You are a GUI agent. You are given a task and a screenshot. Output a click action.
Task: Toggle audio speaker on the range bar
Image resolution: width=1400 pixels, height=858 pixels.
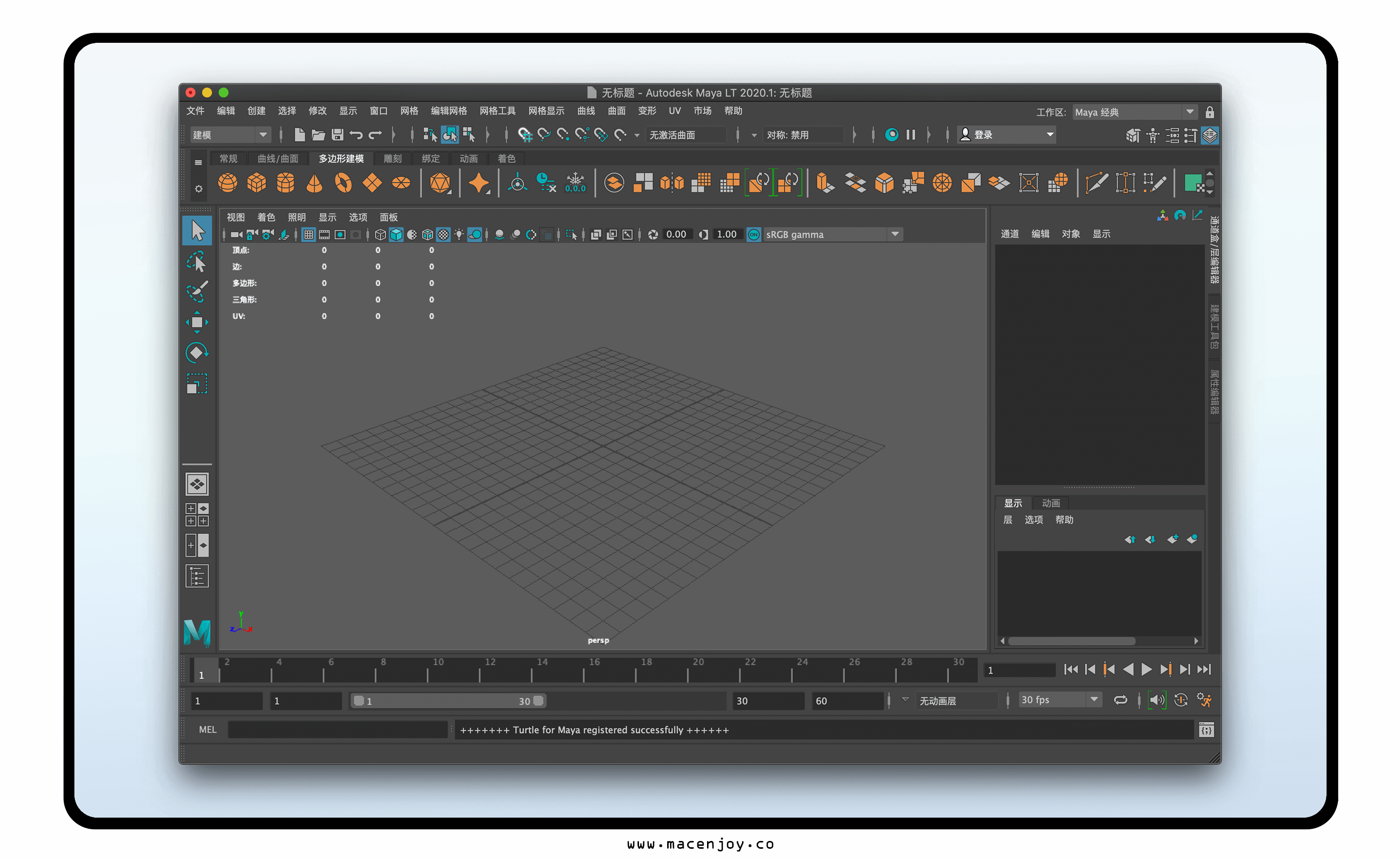coord(1157,700)
